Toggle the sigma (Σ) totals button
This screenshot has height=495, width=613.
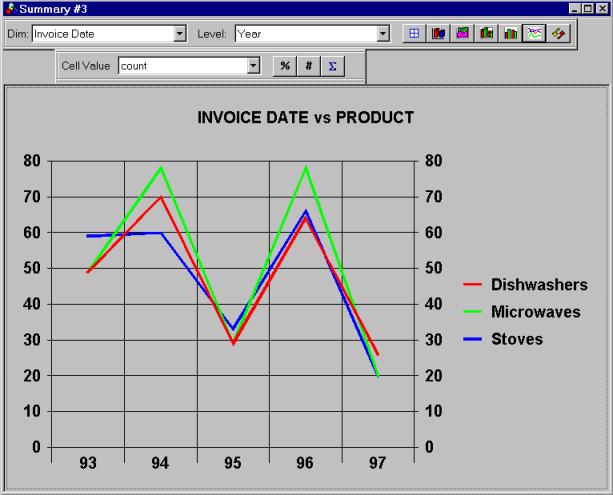(x=333, y=66)
